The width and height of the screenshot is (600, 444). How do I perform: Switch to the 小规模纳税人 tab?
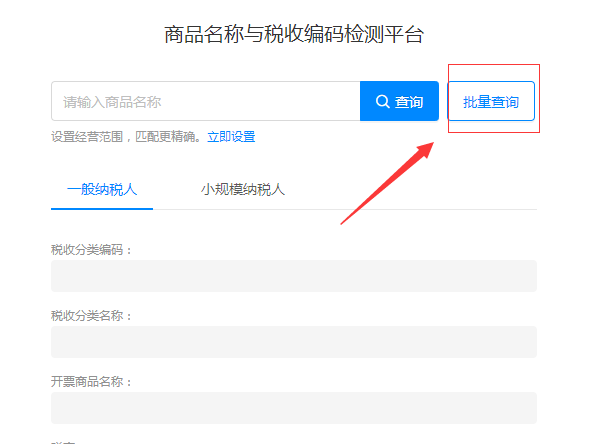pos(243,189)
